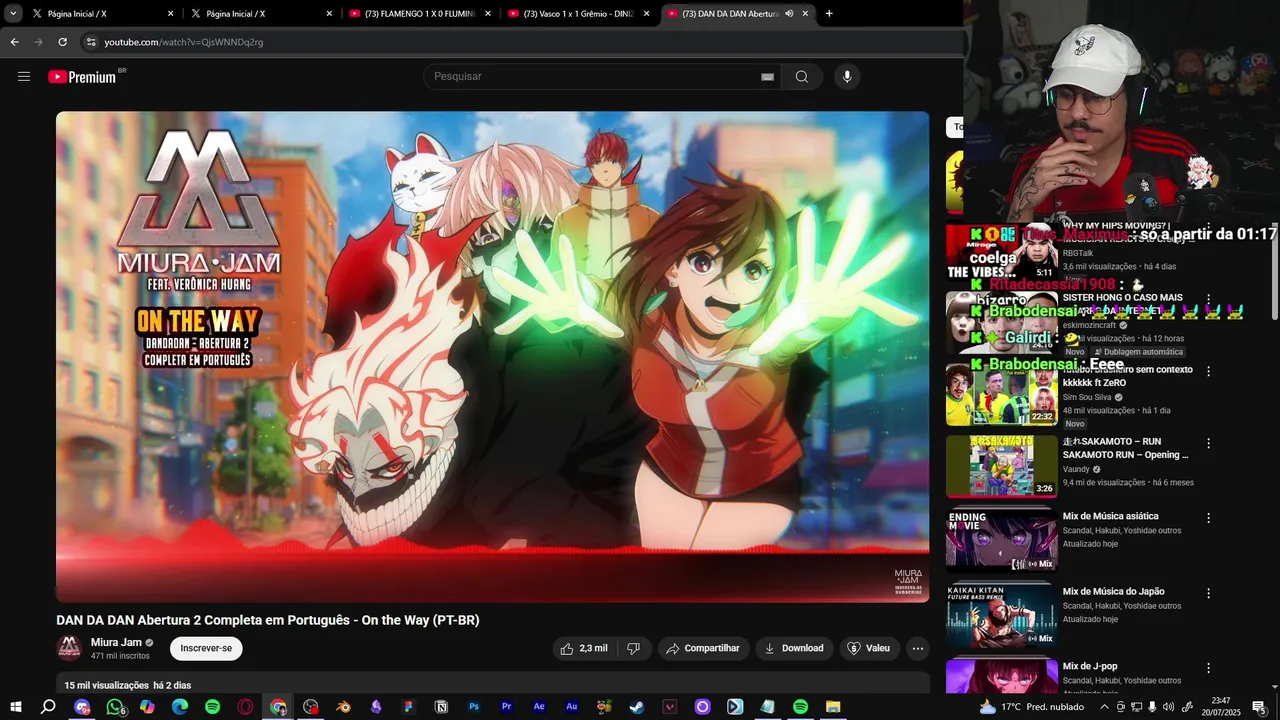Open Adobe Audition from the taskbar
Screen dimensions: 1280x720
point(572,707)
